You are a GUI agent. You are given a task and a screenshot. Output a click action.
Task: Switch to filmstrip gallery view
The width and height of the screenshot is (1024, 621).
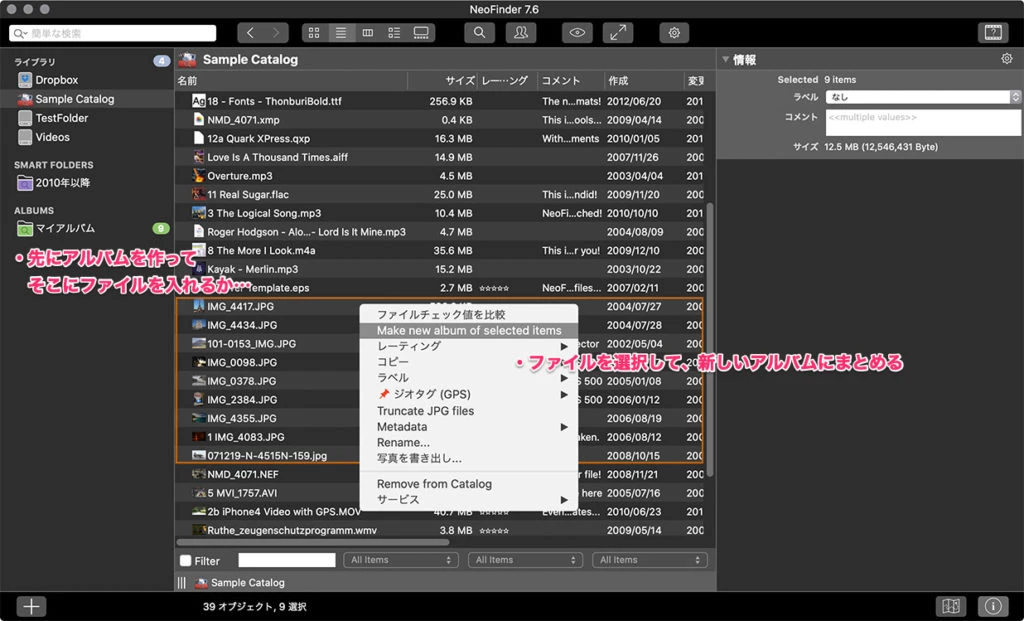pyautogui.click(x=421, y=33)
